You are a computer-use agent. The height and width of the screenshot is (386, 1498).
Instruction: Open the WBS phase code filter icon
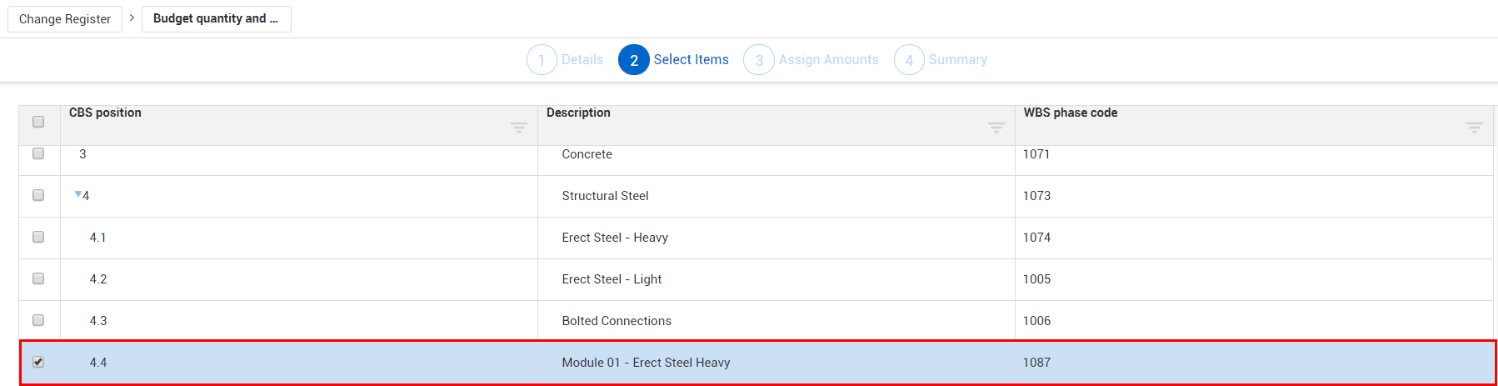pos(1474,128)
